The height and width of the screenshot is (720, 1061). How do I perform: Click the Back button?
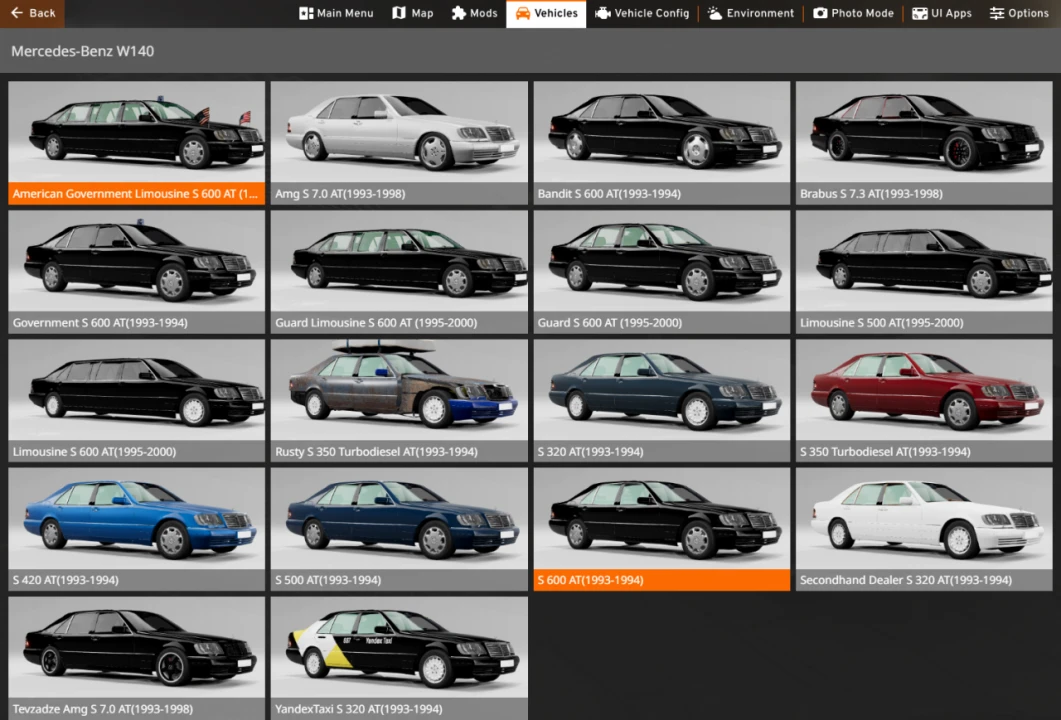pyautogui.click(x=32, y=13)
